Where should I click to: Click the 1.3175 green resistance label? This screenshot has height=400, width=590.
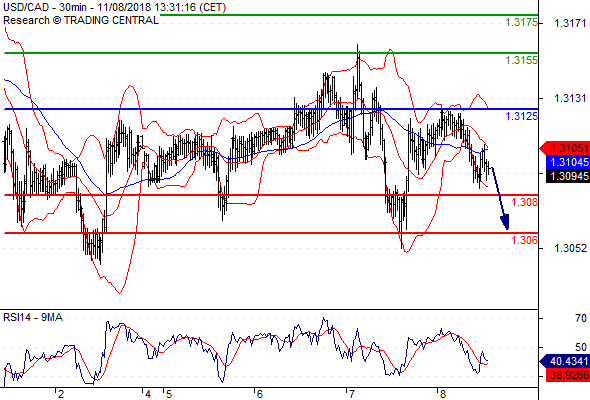coord(521,22)
